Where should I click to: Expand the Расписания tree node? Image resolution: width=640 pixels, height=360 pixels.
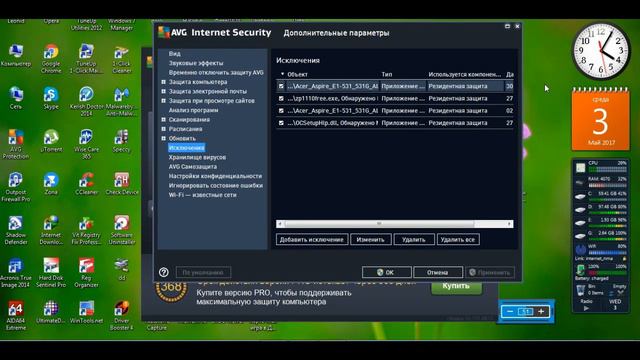click(163, 129)
